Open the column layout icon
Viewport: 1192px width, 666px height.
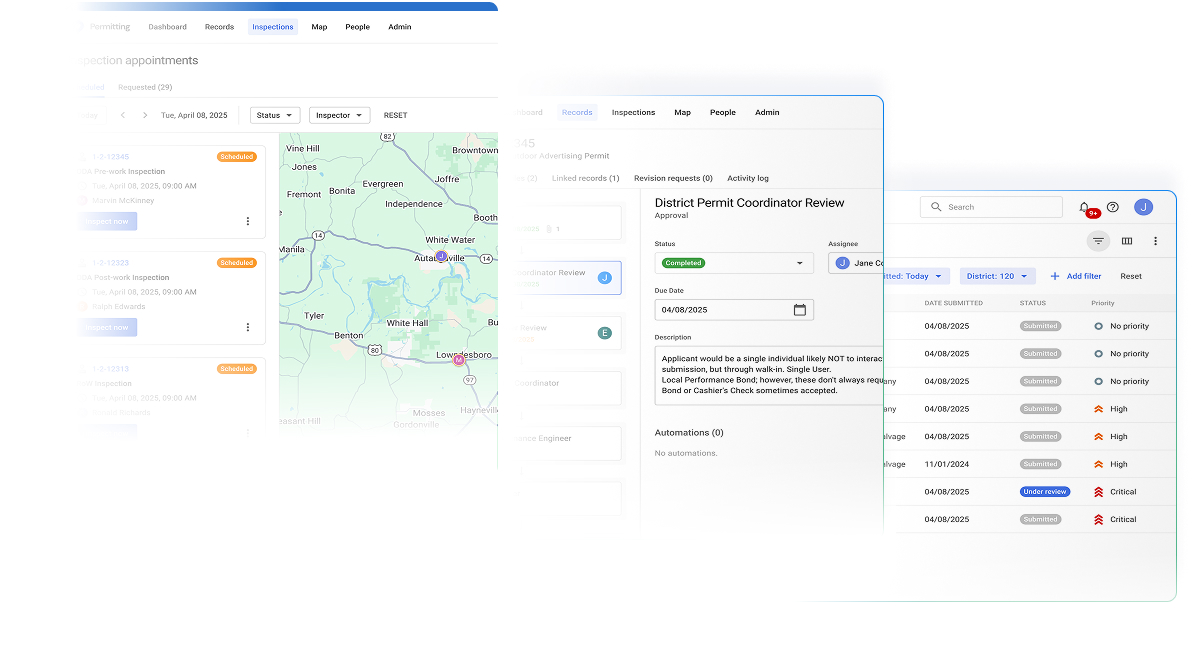click(1127, 241)
